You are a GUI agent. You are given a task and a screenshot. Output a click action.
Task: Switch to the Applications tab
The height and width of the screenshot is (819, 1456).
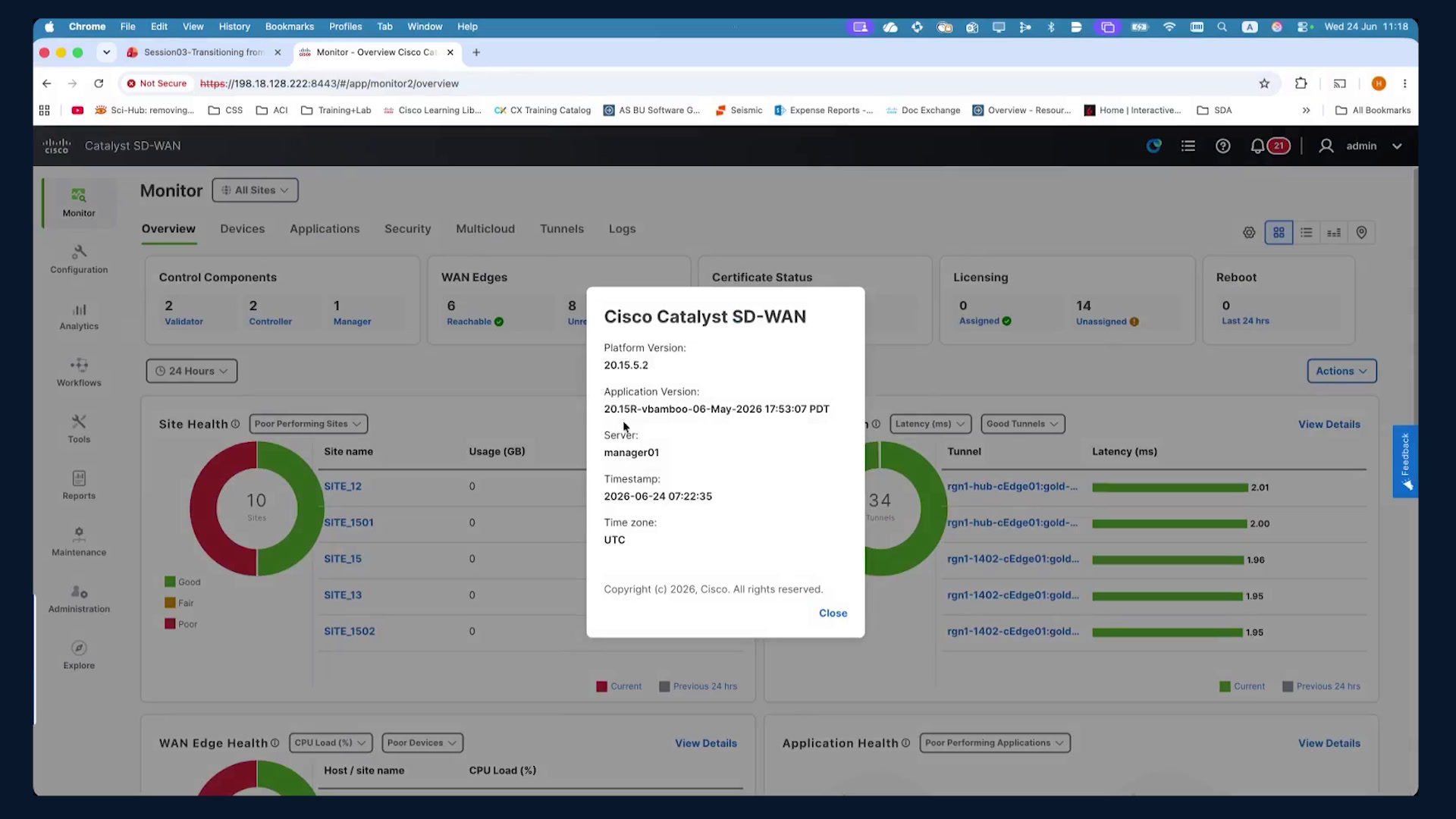[x=325, y=229]
